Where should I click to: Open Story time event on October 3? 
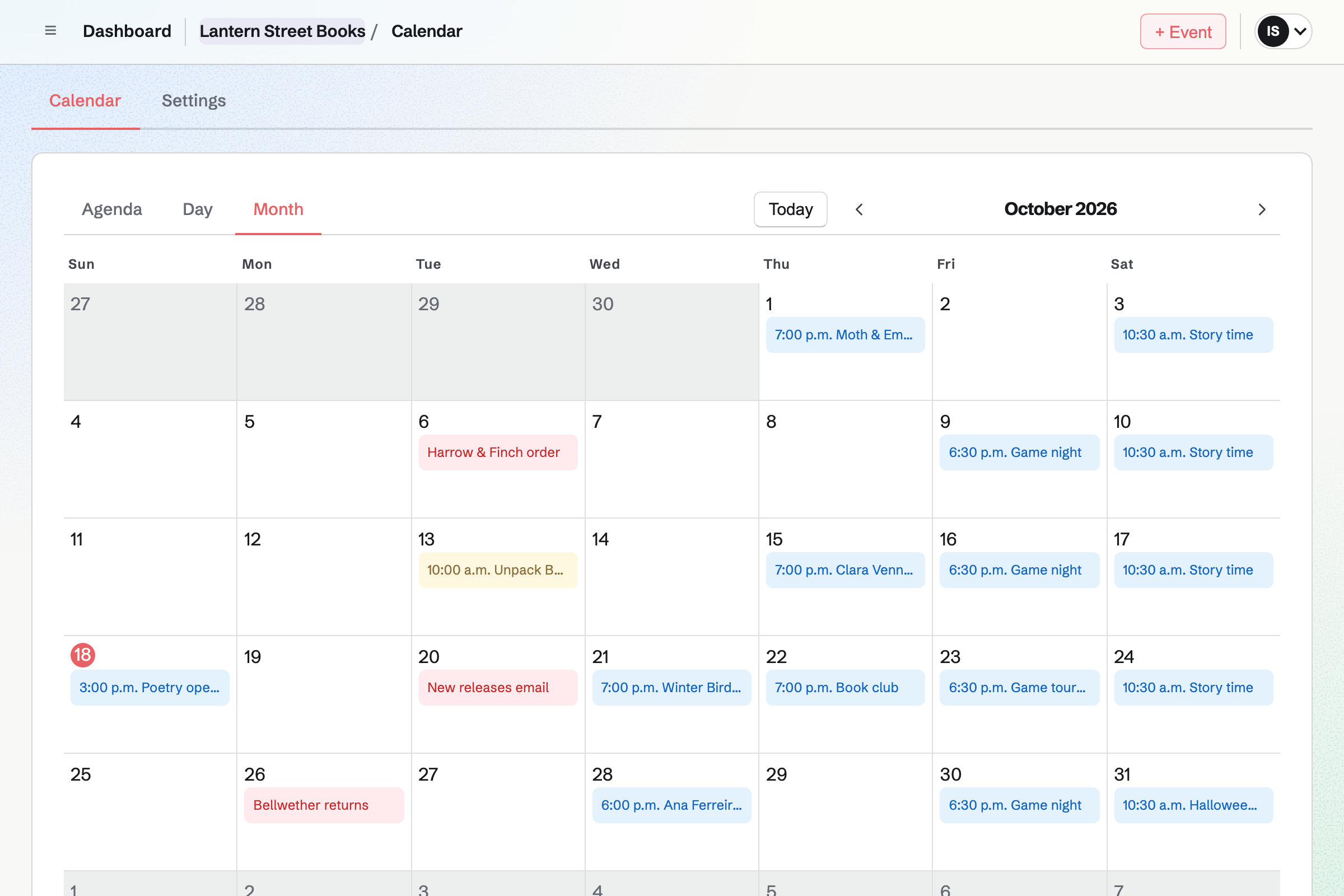point(1193,335)
